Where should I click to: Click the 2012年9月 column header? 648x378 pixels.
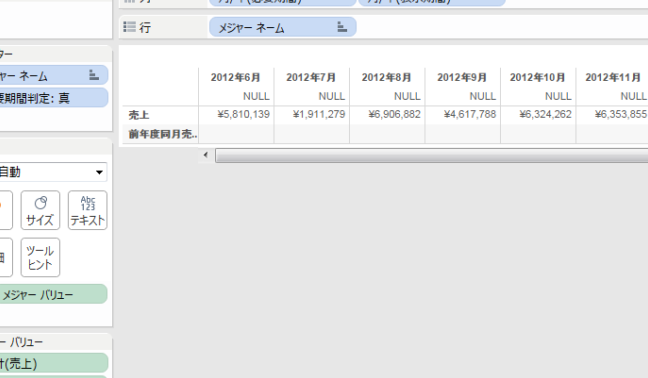(x=462, y=77)
